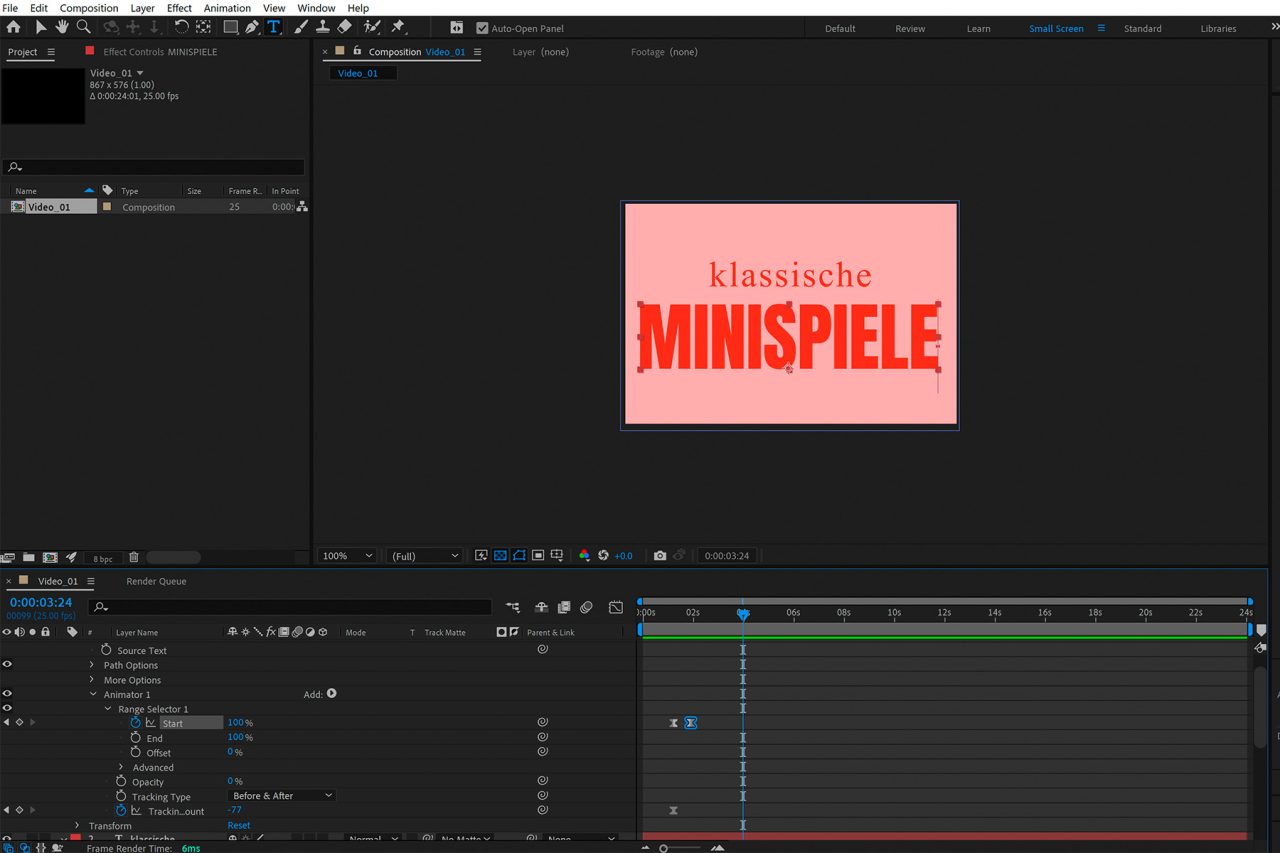1280x853 pixels.
Task: Click the Home icon in toolbar
Action: coord(14,27)
